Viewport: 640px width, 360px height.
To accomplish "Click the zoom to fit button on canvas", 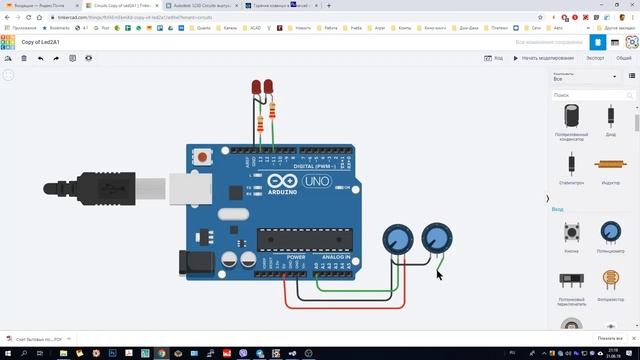I will [x=8, y=75].
